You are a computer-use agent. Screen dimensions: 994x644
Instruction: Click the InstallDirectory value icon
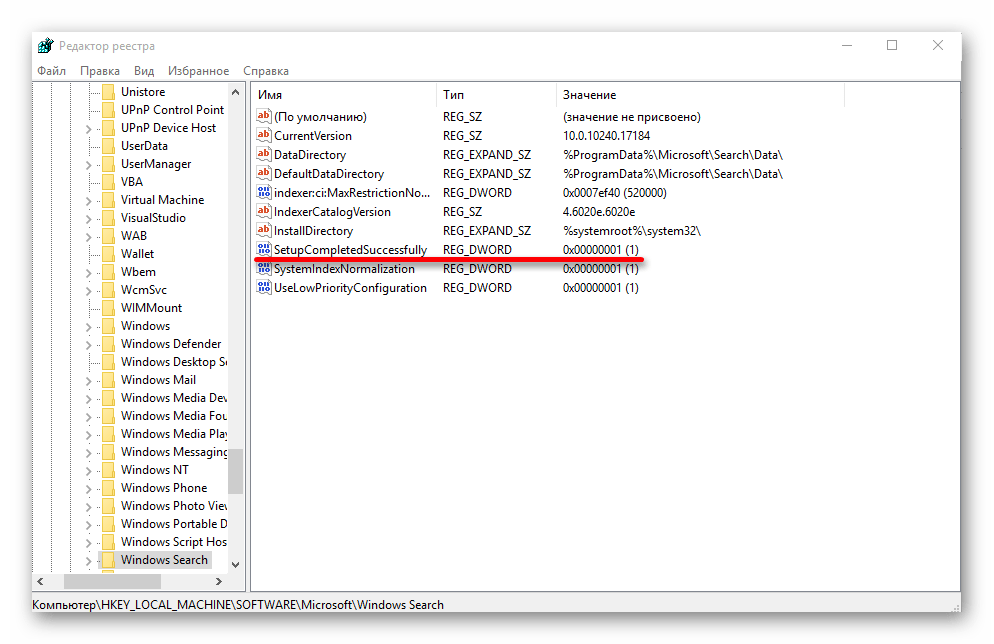tap(264, 231)
